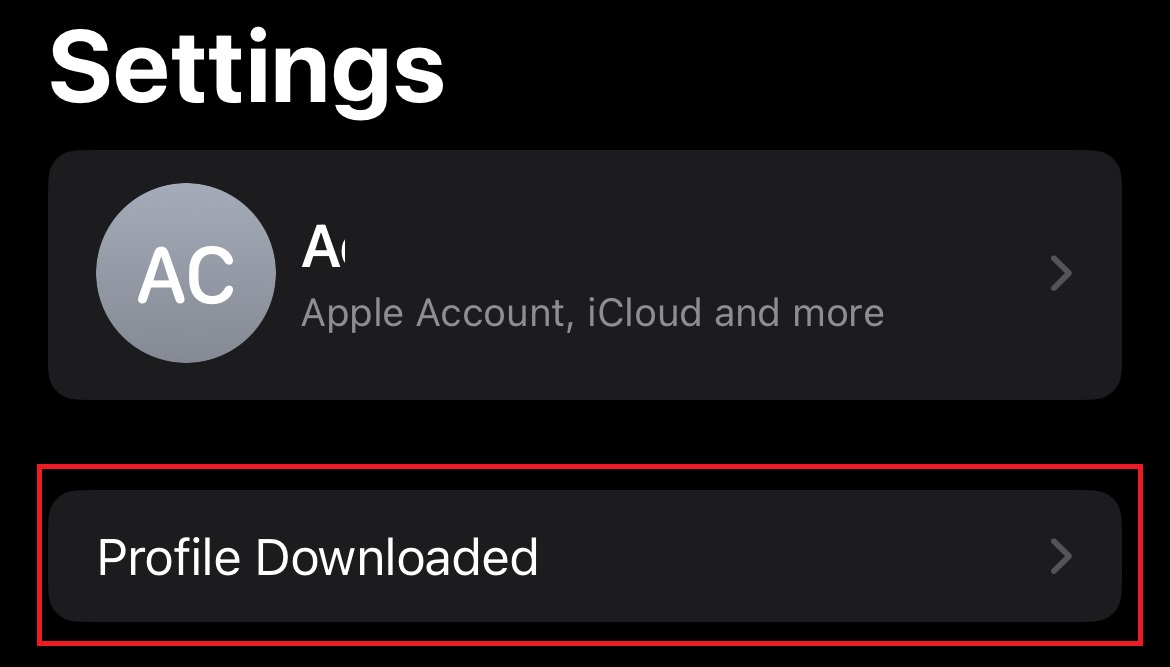The image size is (1170, 667).
Task: Select the Apple Account row
Action: click(584, 274)
